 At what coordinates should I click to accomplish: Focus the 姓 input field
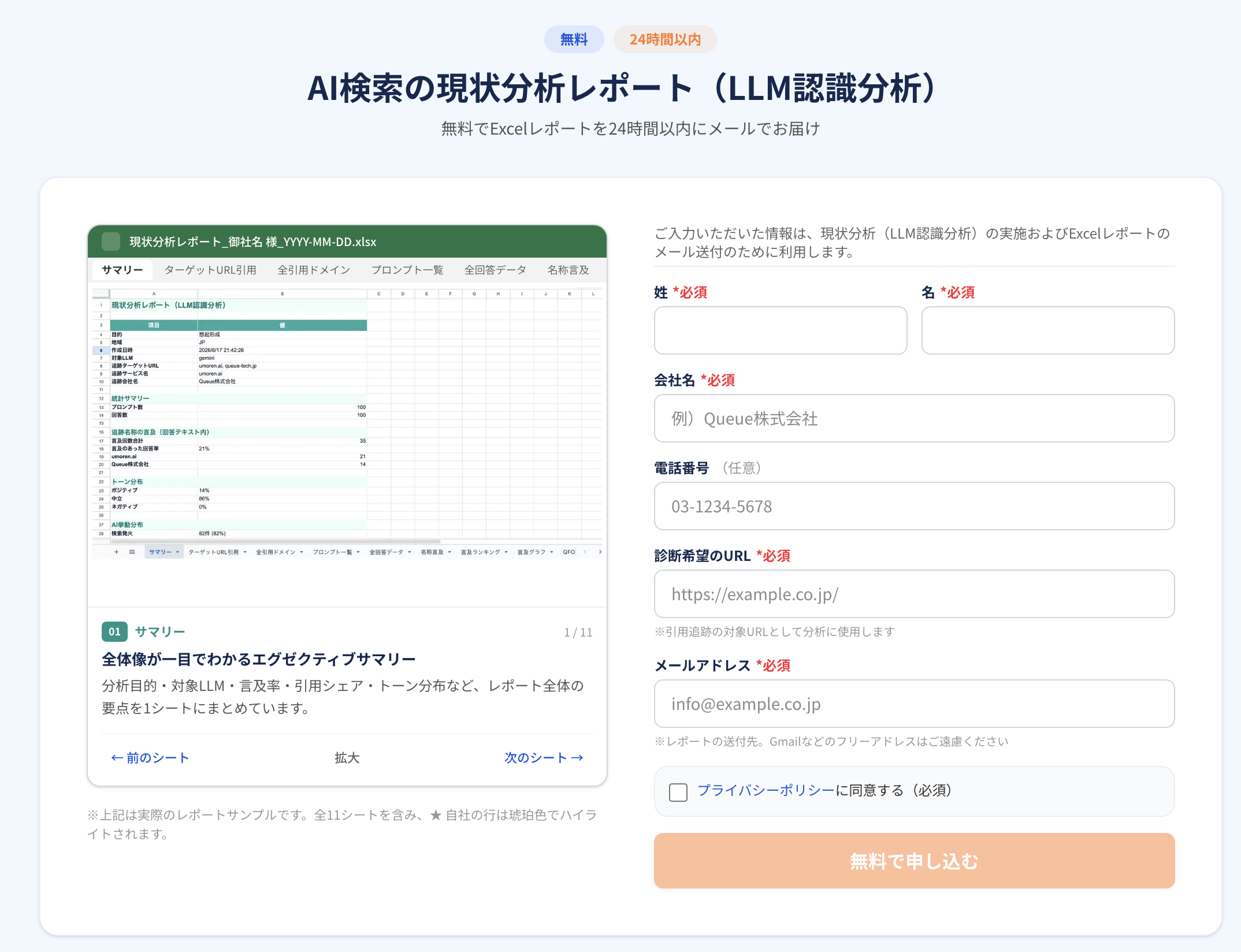point(781,330)
